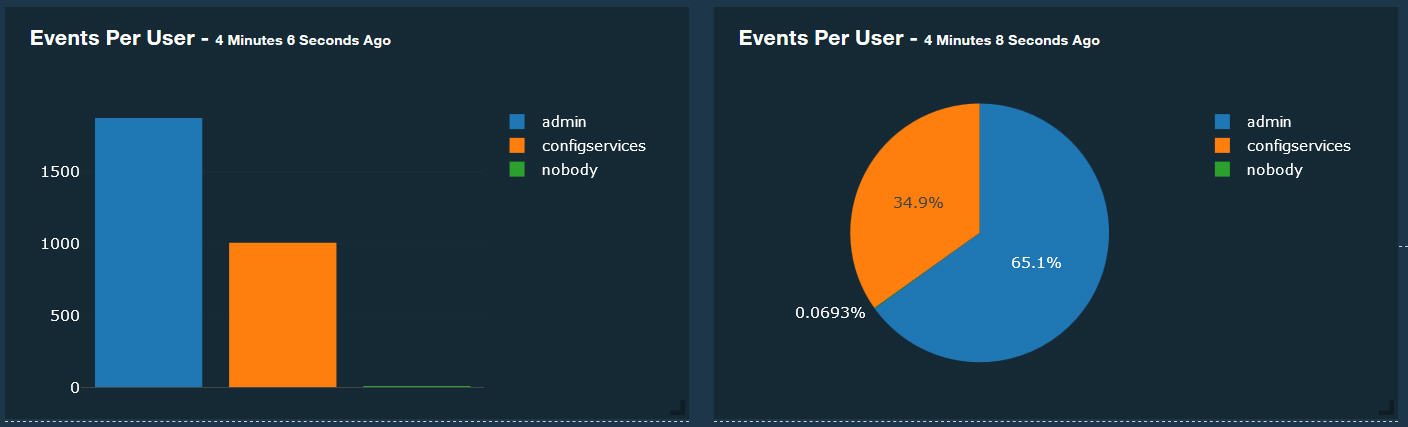The width and height of the screenshot is (1408, 427).
Task: Select the orange configservices bar
Action: coord(283,315)
